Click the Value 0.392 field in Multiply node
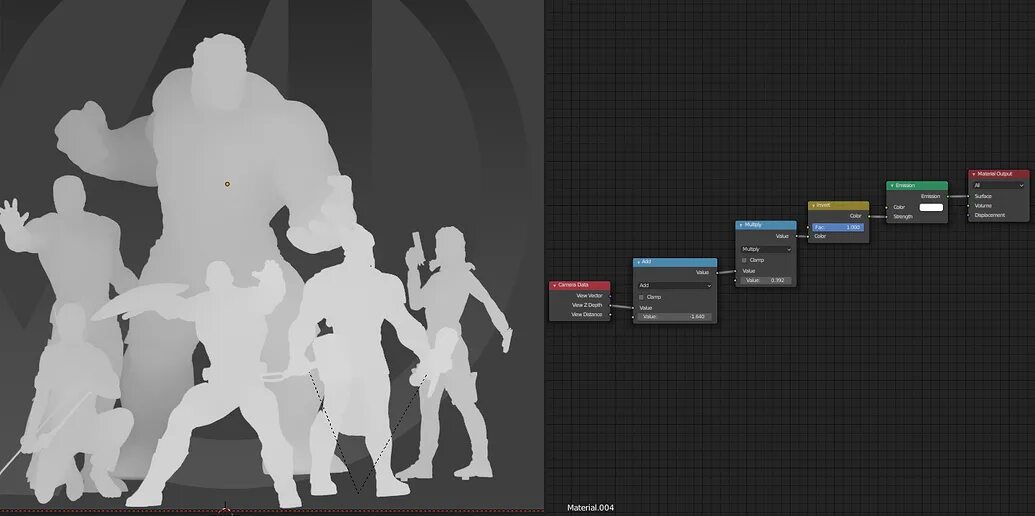 coord(766,280)
